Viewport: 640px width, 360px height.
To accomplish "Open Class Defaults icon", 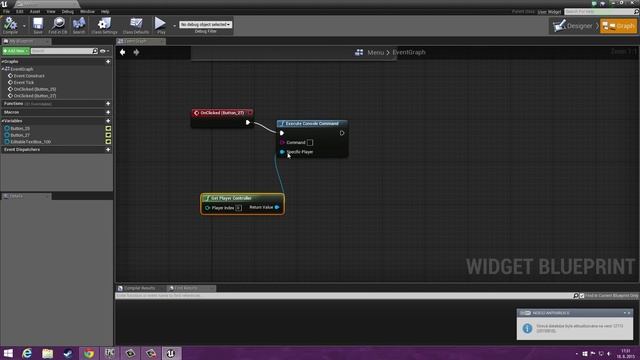I will [136, 24].
